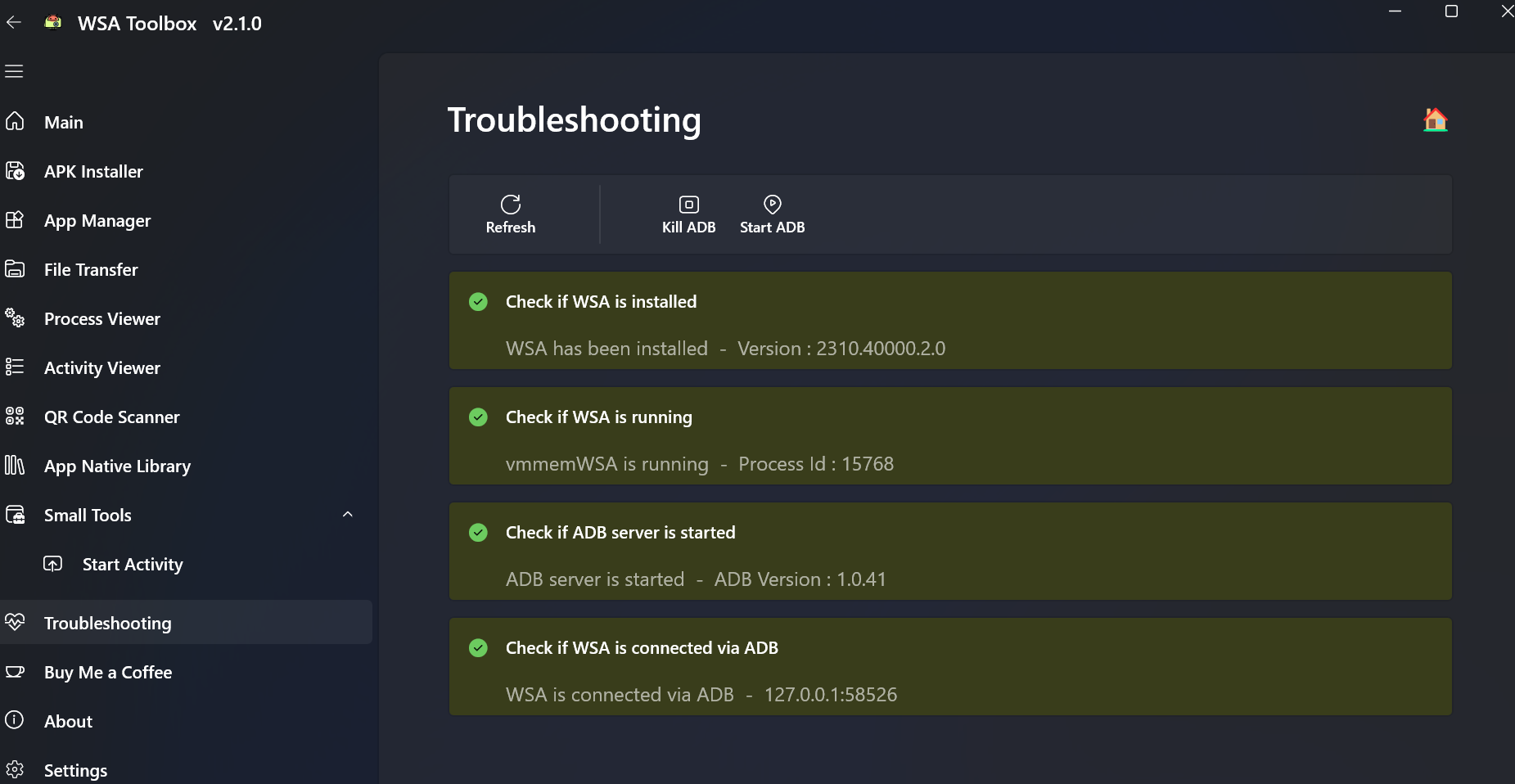The image size is (1515, 784).
Task: Select the Troubleshooting sidebar label
Action: 108,623
